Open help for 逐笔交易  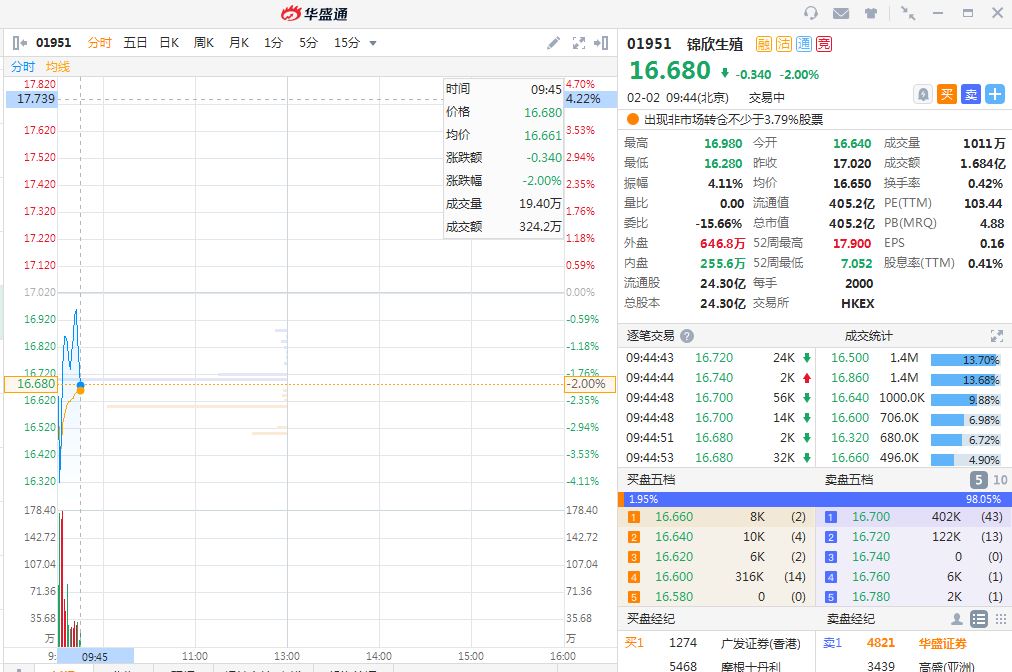click(x=687, y=336)
